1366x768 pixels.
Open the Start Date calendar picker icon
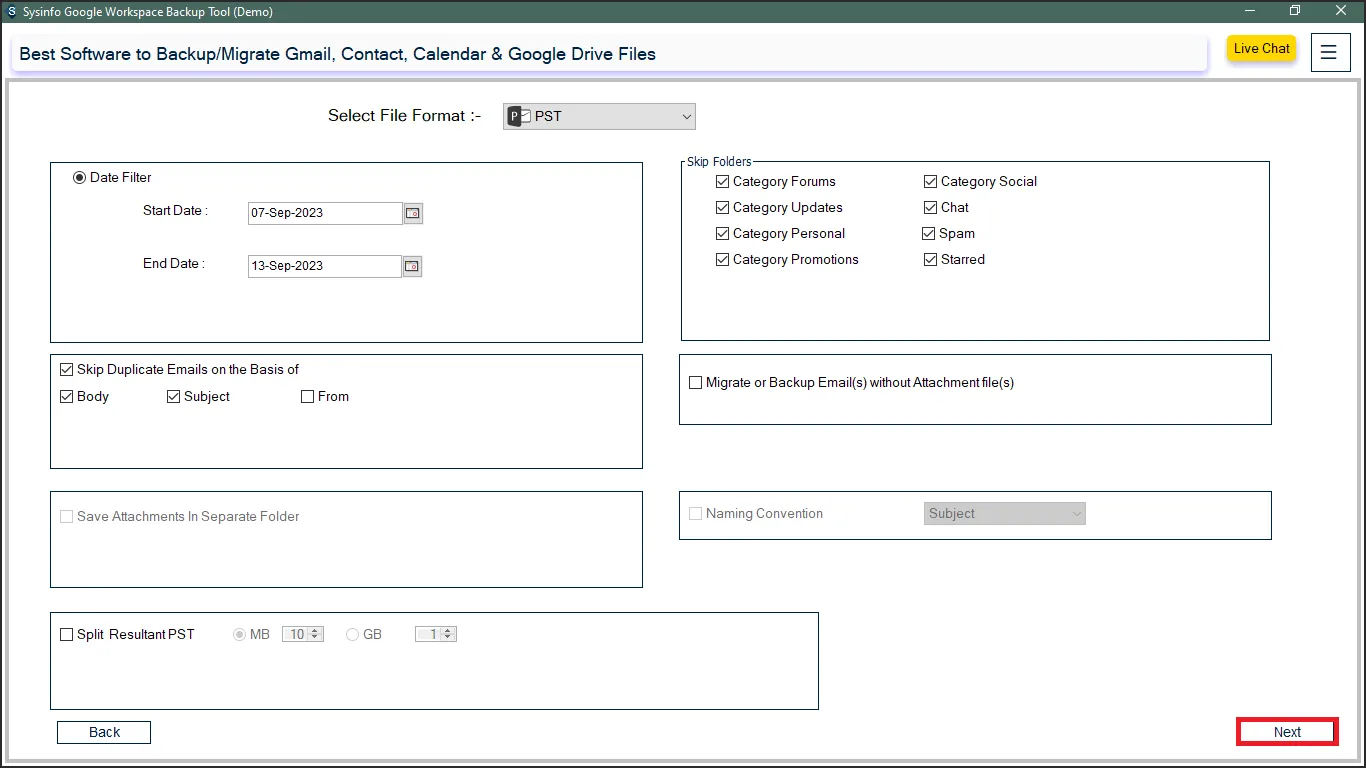(412, 213)
